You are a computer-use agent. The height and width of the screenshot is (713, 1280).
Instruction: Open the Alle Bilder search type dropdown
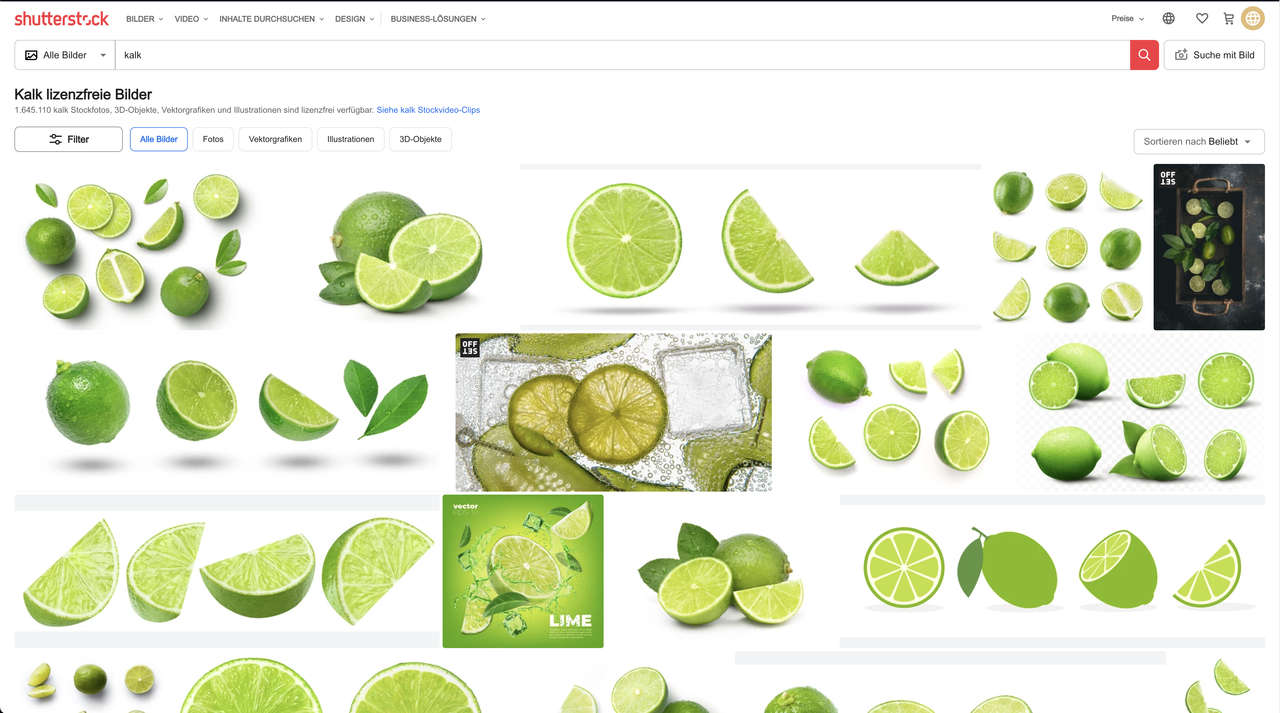click(65, 55)
